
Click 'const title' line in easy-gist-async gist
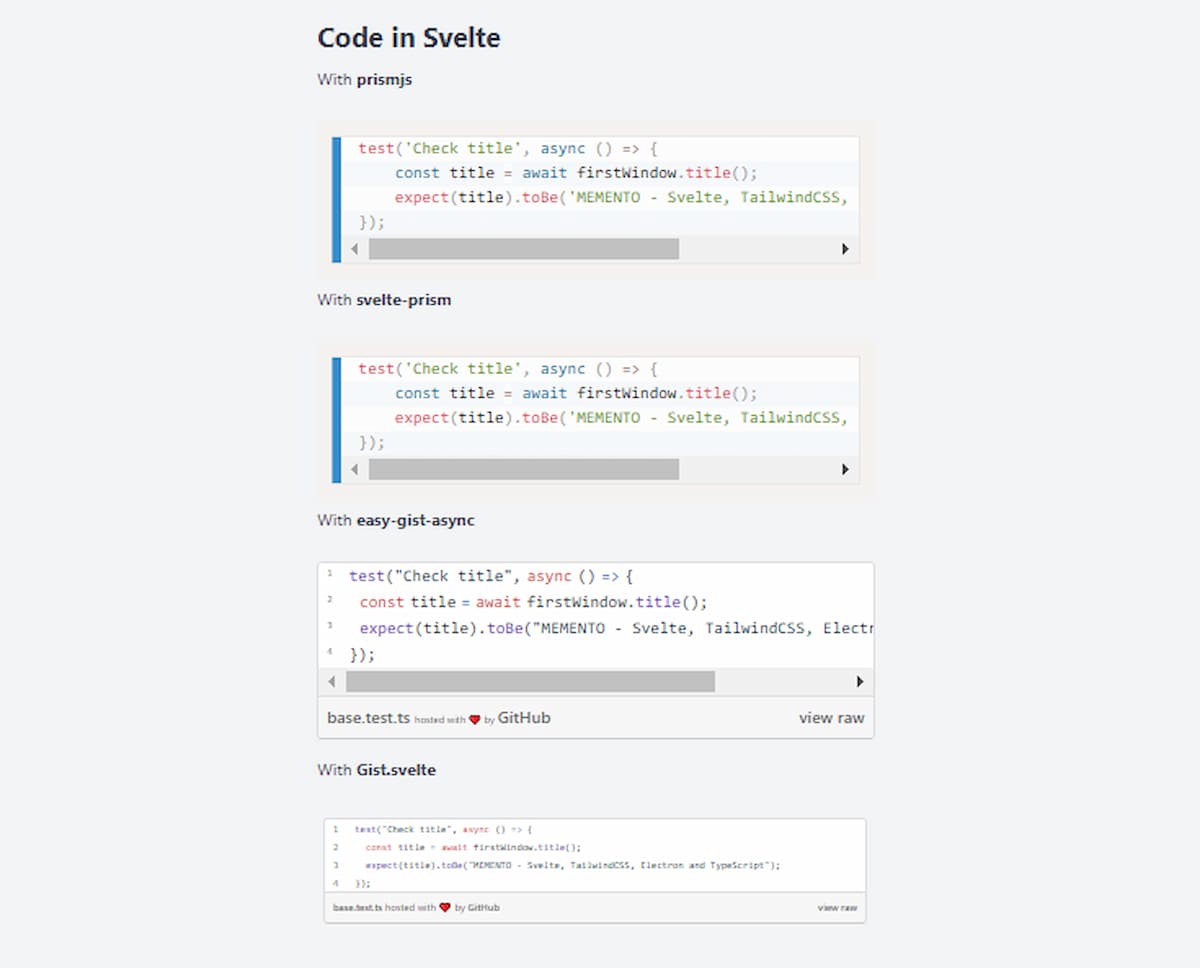(x=533, y=602)
